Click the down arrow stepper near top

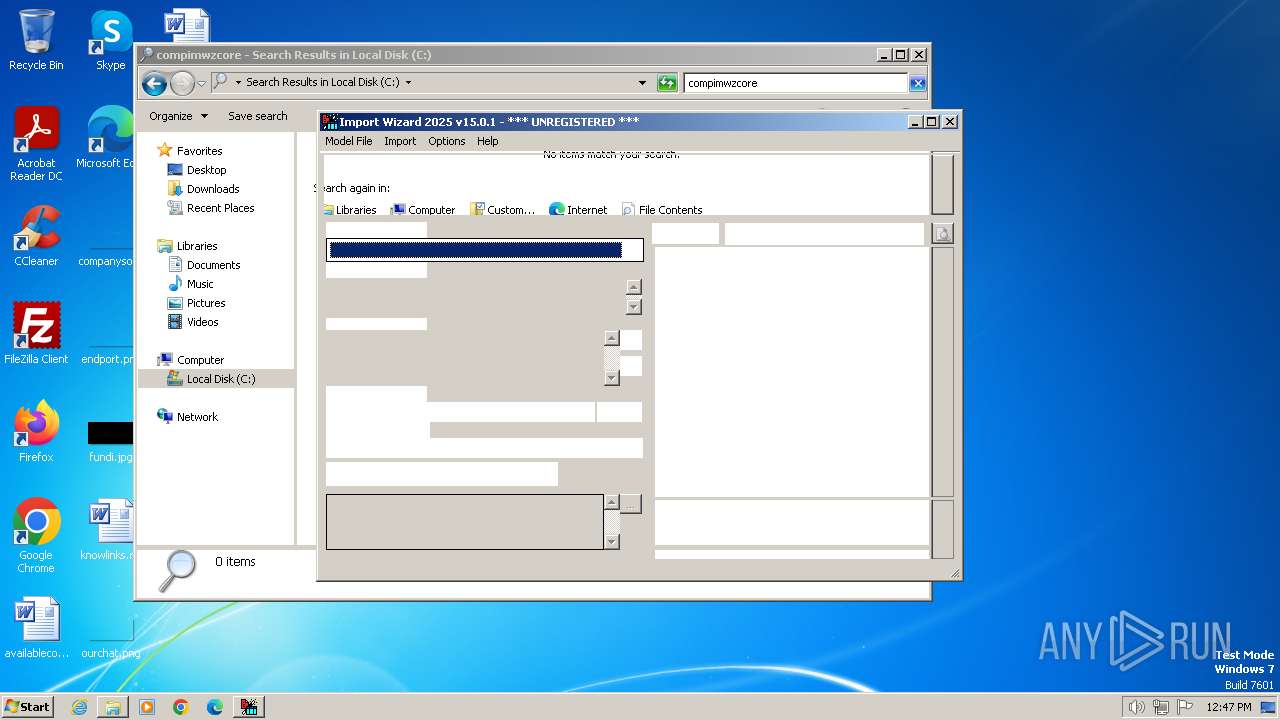[x=634, y=306]
